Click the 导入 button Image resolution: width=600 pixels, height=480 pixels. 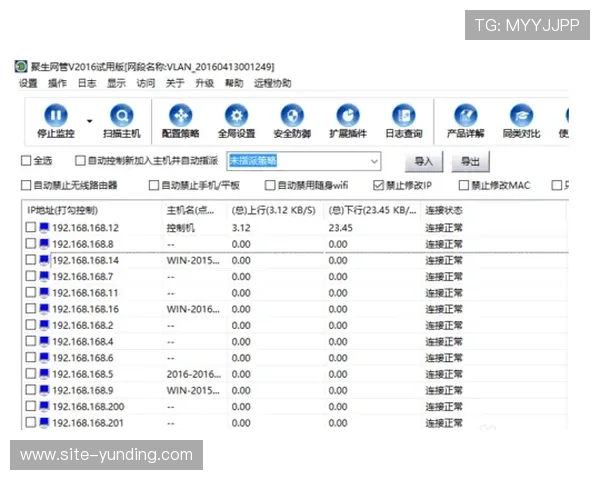pyautogui.click(x=424, y=162)
